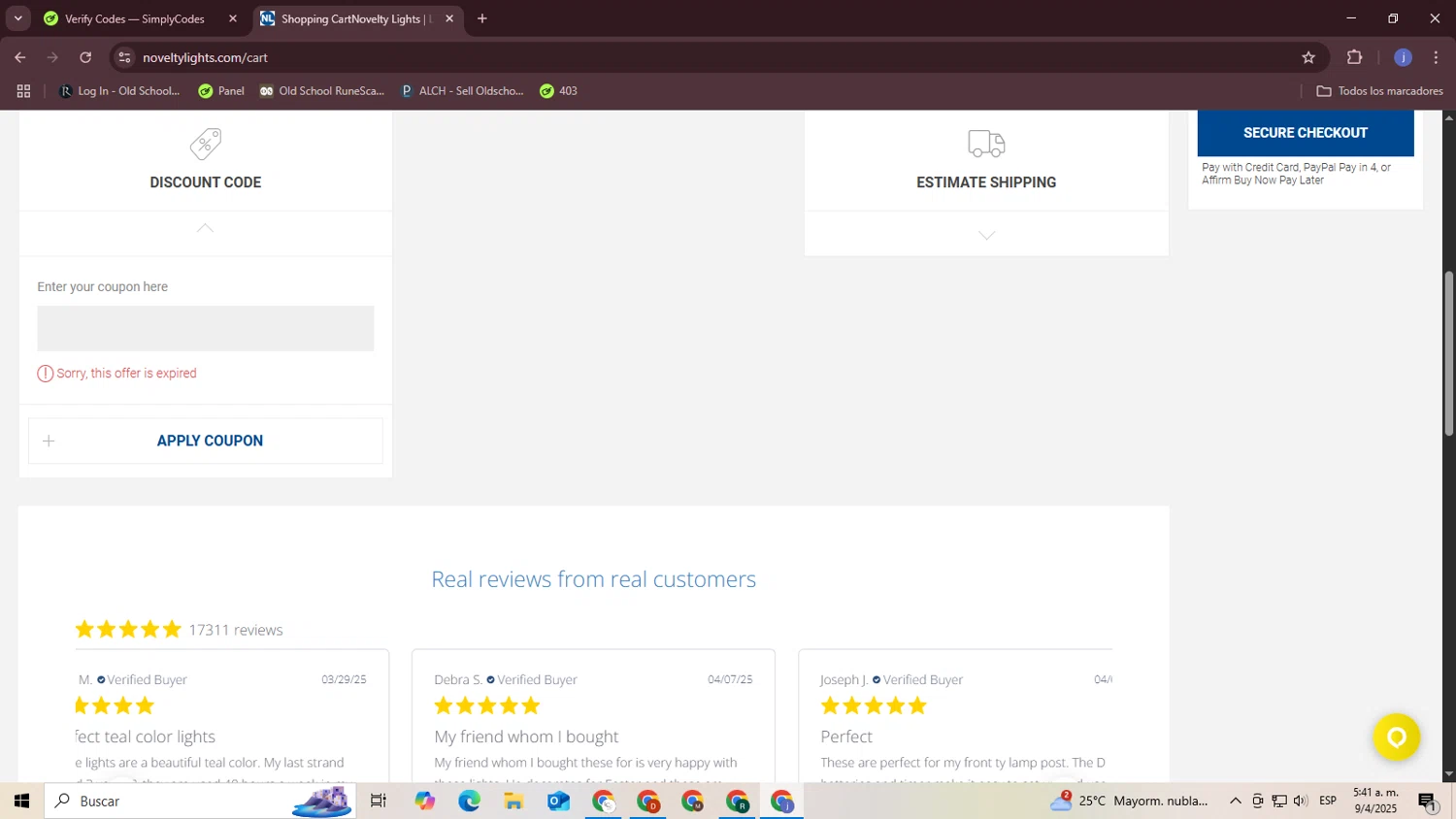Click the overall five-star rating
Viewport: 1456px width, 819px height.
point(128,630)
